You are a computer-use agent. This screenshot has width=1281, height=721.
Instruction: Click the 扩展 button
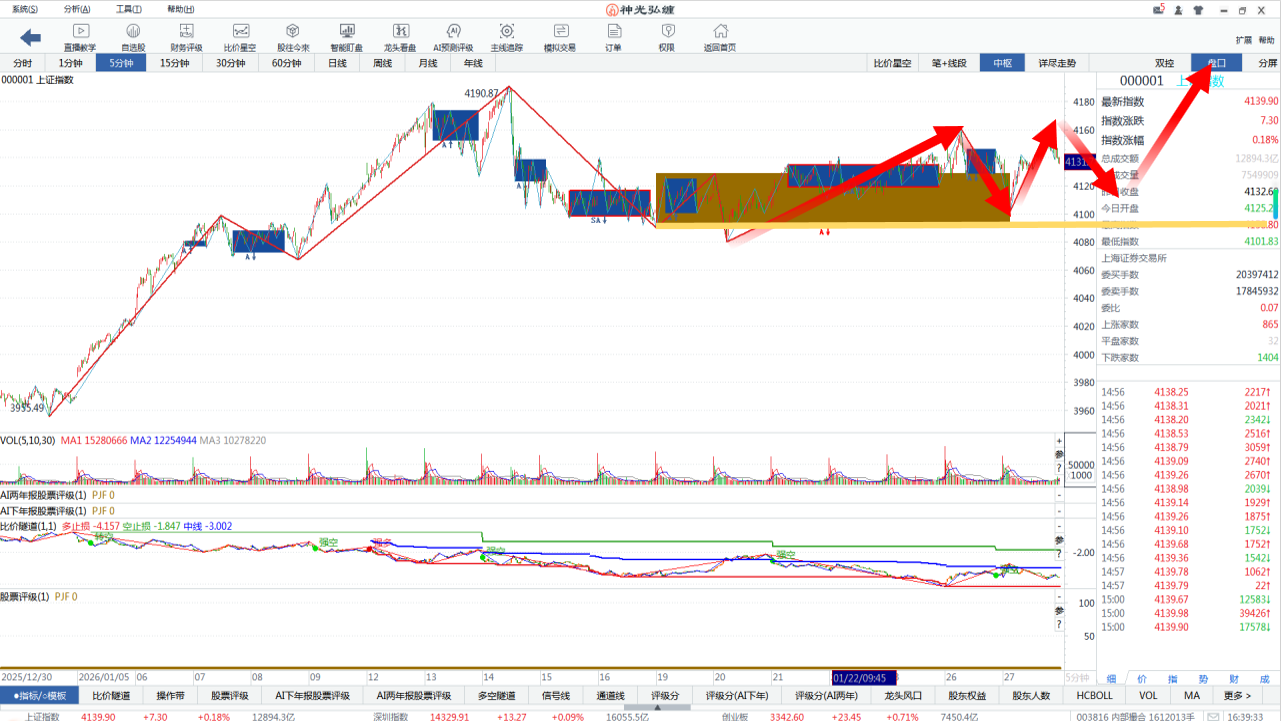point(1243,40)
